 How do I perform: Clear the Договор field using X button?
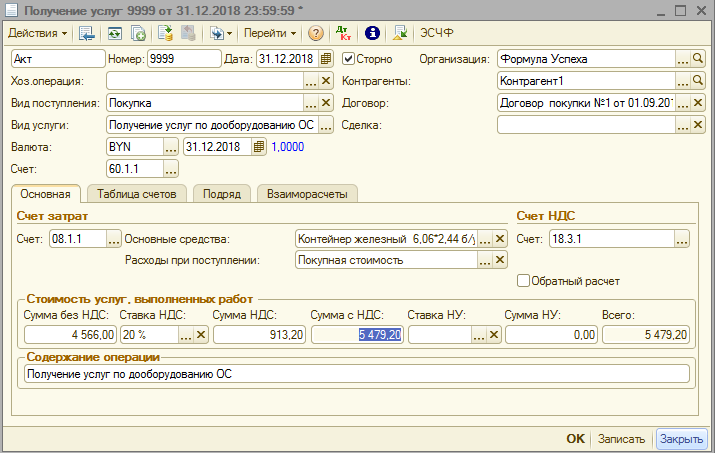click(698, 103)
